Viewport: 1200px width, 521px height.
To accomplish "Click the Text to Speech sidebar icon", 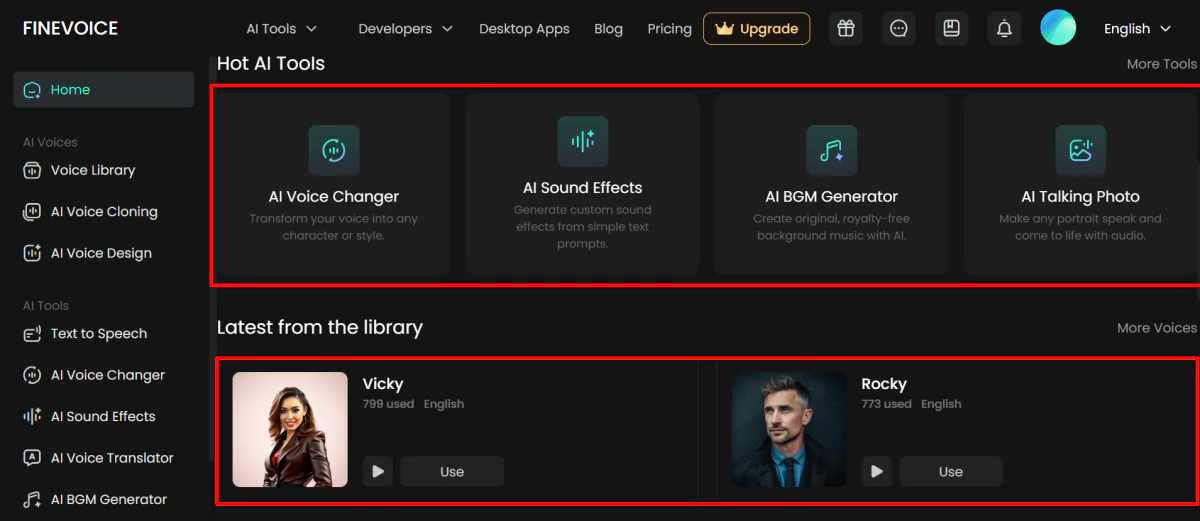I will pos(32,334).
